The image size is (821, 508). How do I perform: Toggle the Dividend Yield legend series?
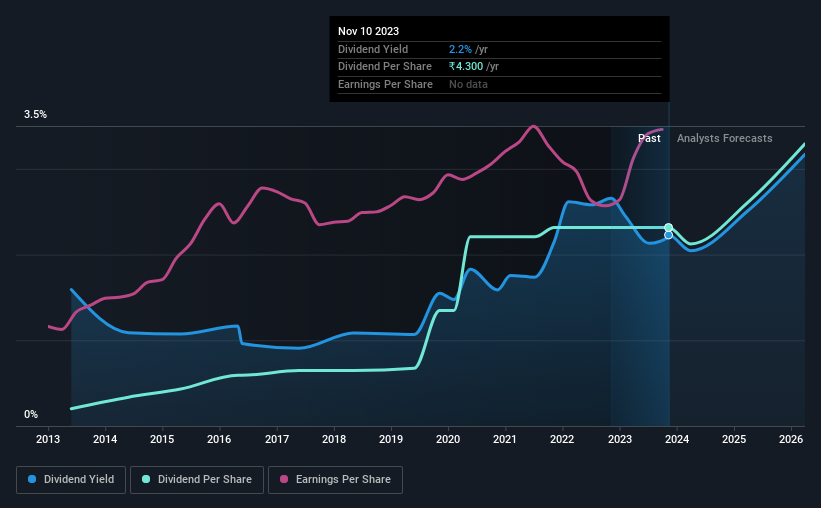71,480
